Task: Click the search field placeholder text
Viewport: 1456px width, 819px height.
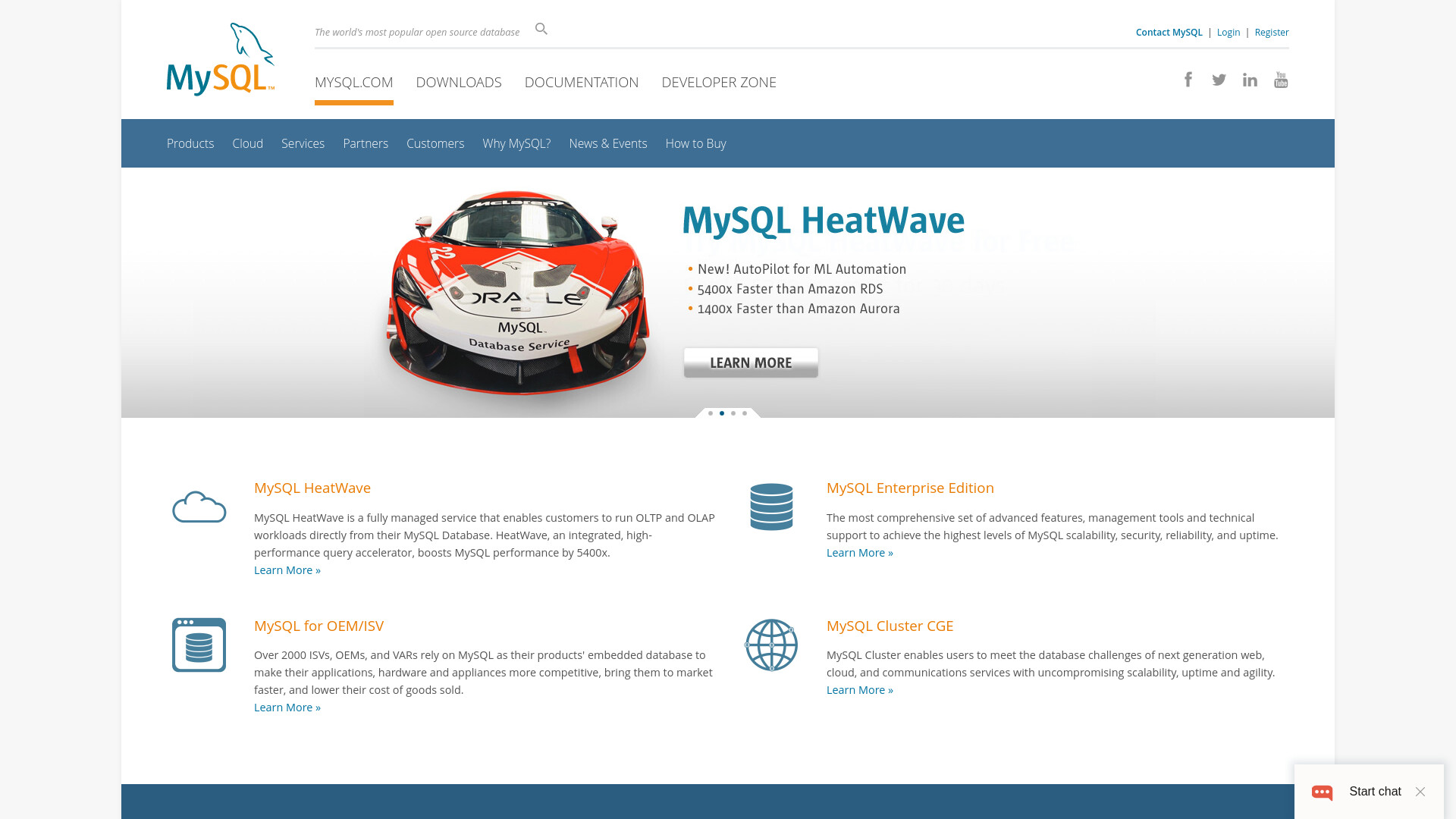Action: [x=417, y=32]
